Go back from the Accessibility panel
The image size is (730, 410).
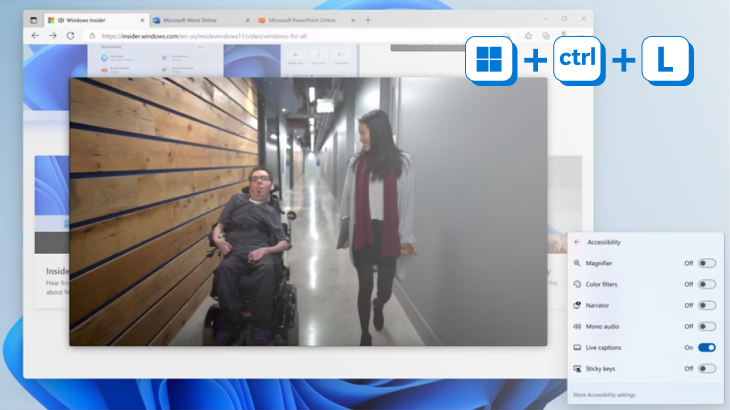(x=577, y=242)
